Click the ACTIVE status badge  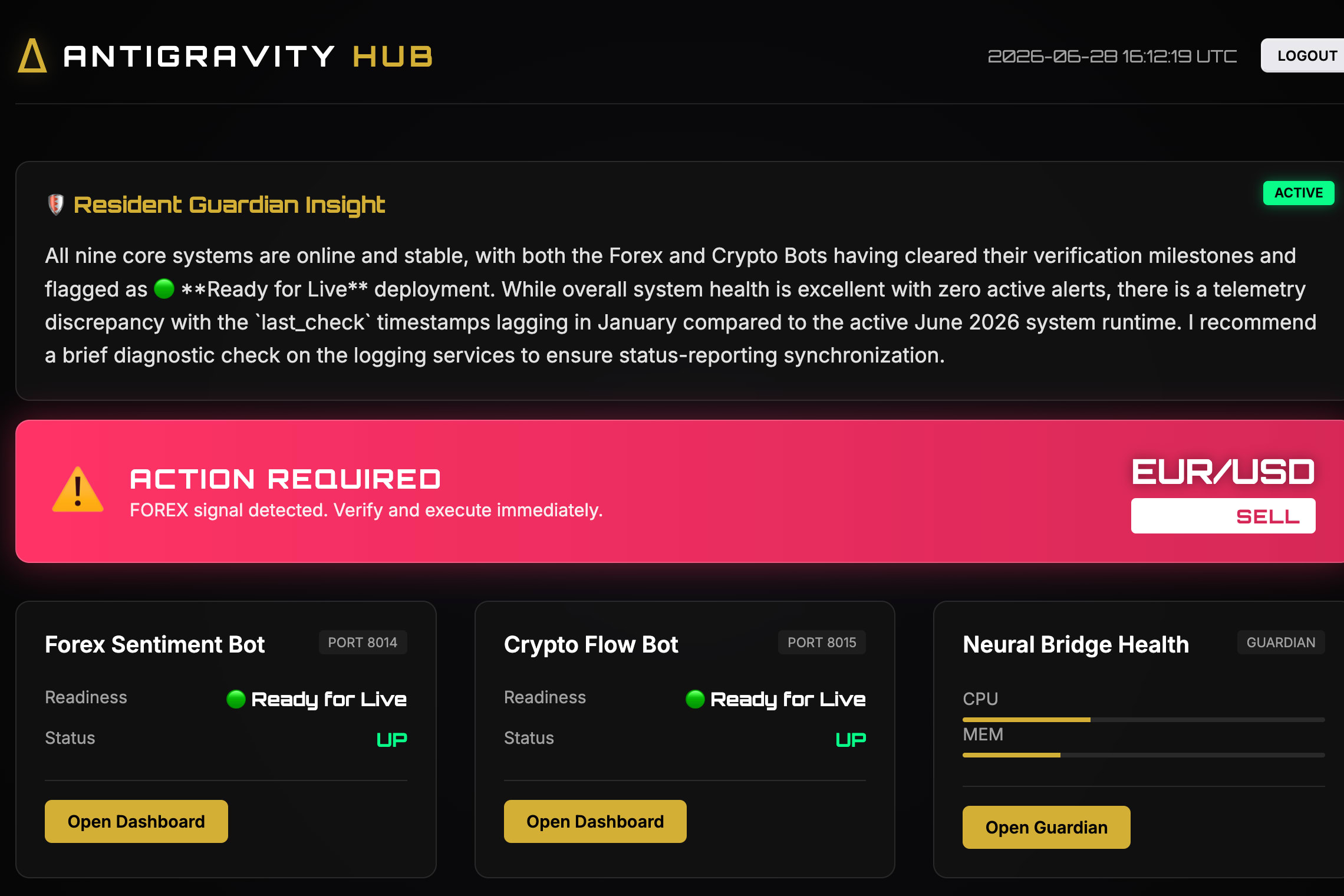point(1299,193)
